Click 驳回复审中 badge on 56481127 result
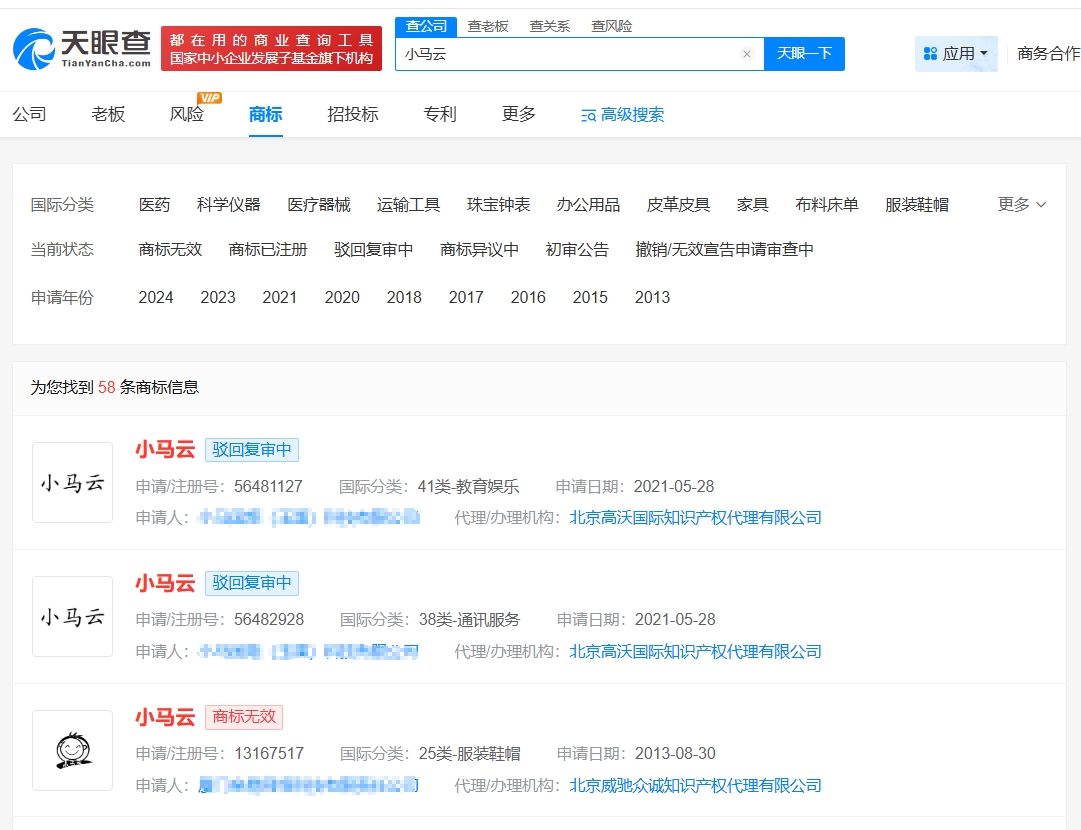 (x=252, y=449)
